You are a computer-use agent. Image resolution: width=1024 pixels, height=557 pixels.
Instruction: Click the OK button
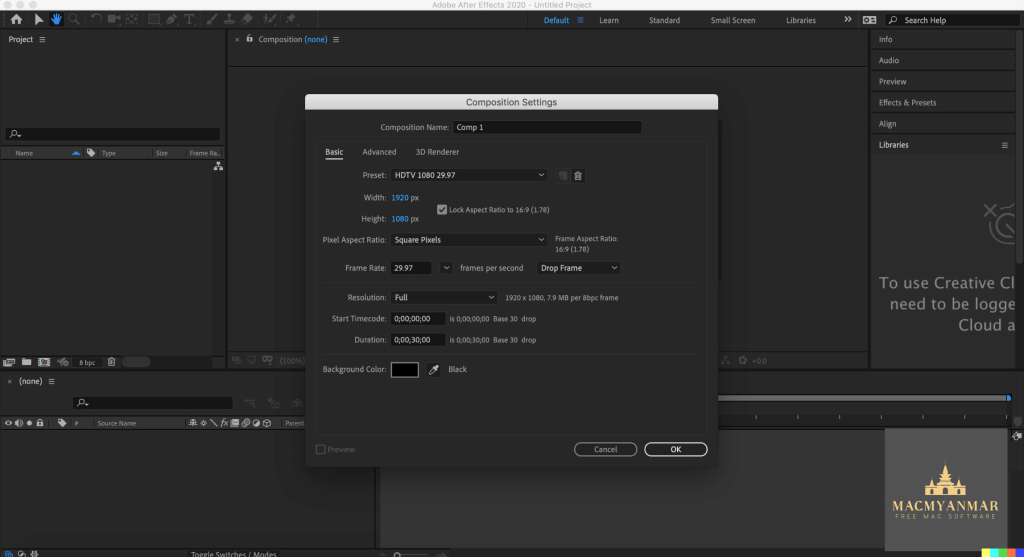coord(676,449)
